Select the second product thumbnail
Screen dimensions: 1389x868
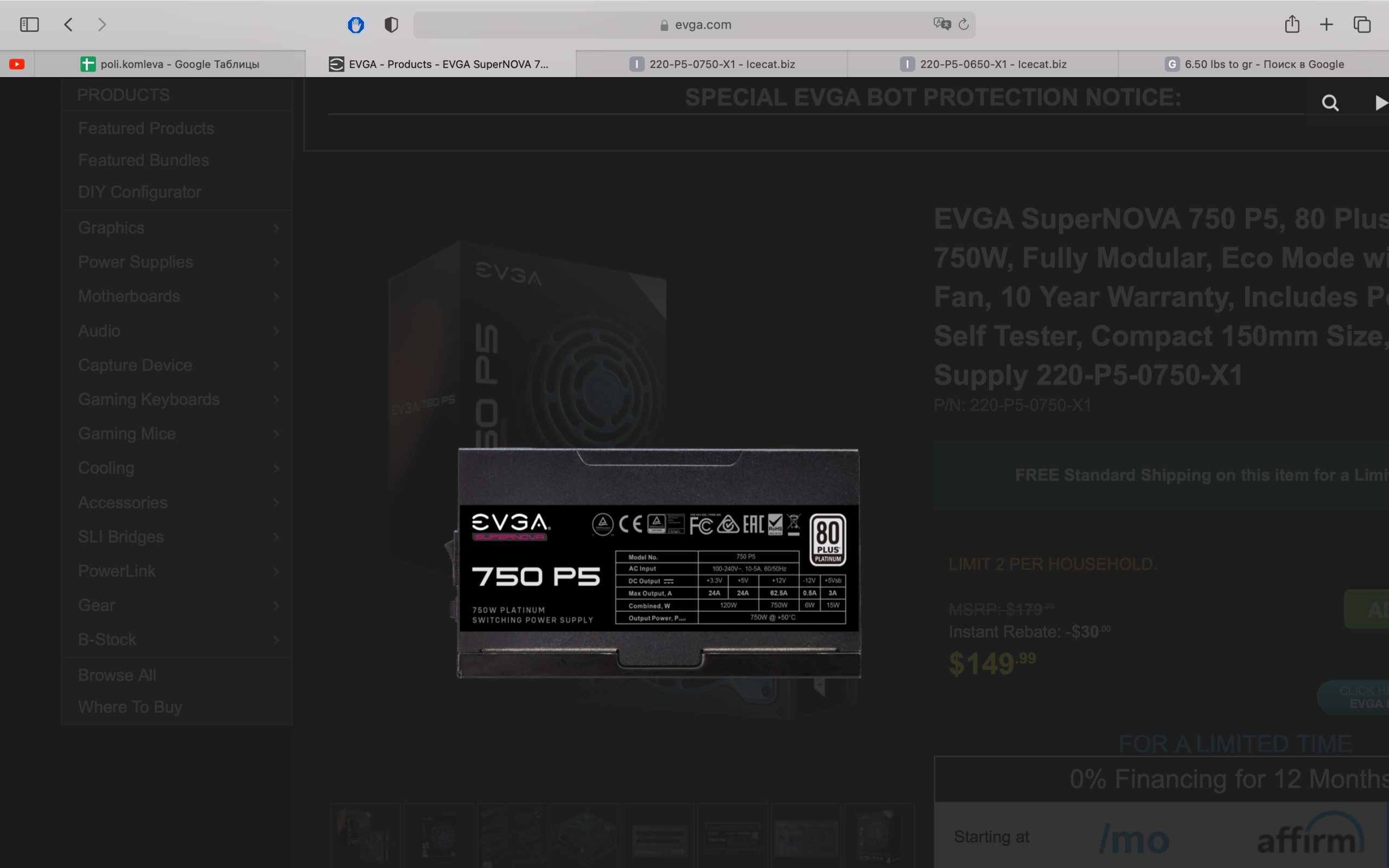(438, 836)
